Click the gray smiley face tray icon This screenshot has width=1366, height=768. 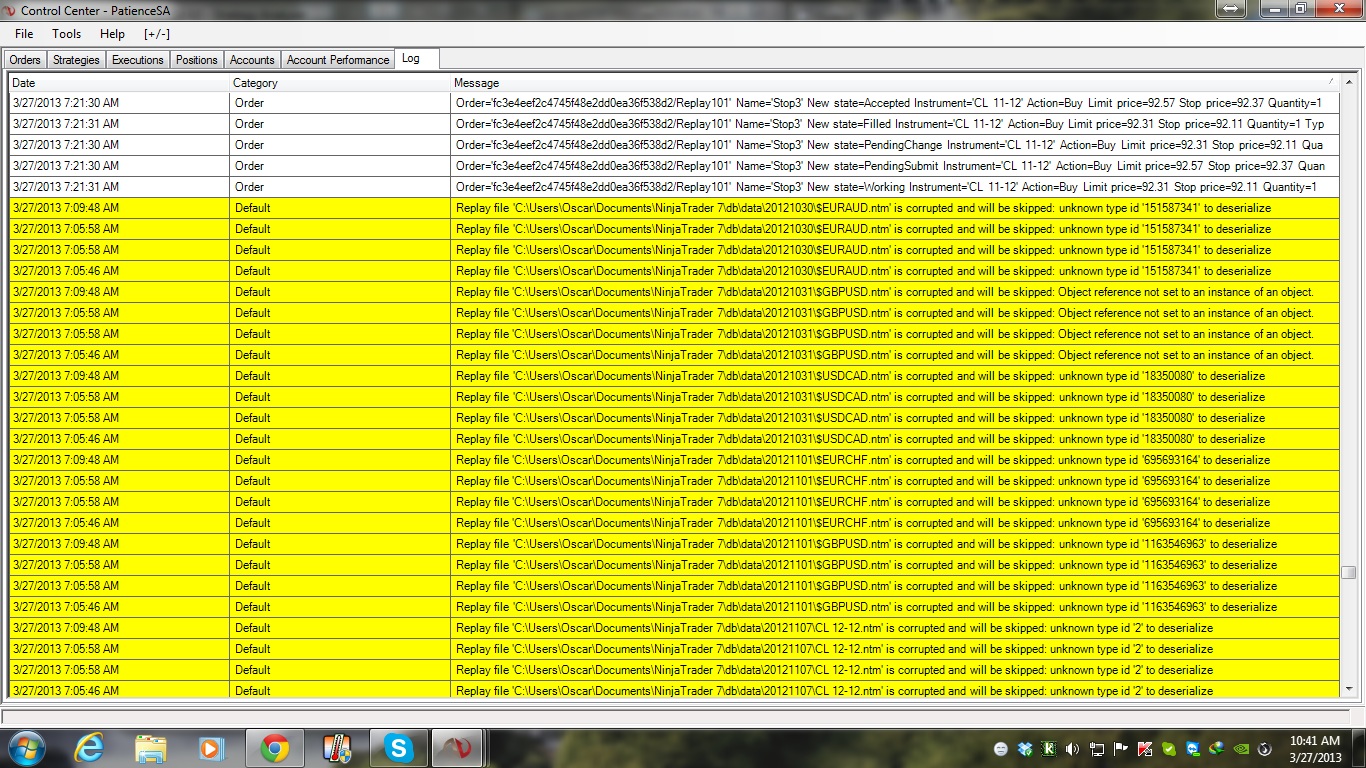pos(1001,749)
